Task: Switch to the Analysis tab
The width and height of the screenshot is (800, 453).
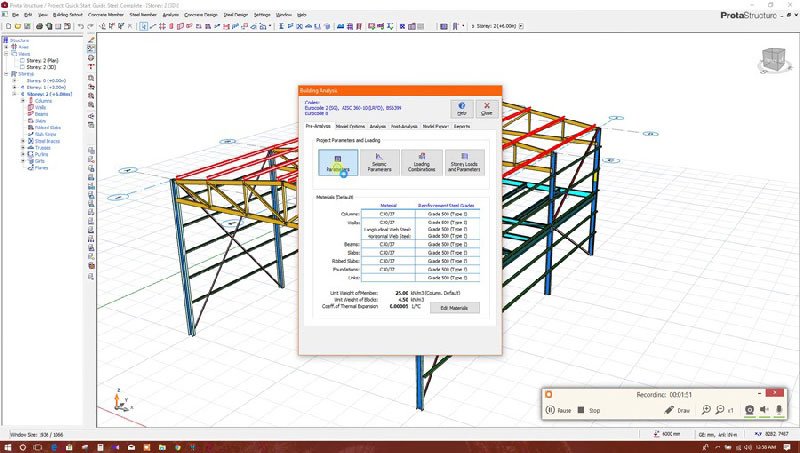Action: 377,127
